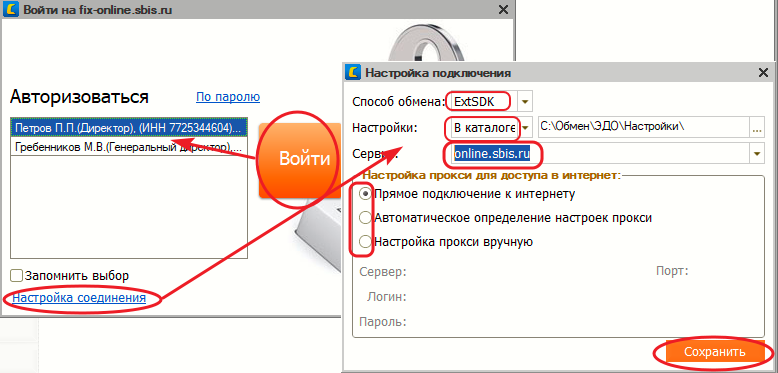Click the Настройка подключения title icon
This screenshot has height=373, width=778.
tap(353, 73)
